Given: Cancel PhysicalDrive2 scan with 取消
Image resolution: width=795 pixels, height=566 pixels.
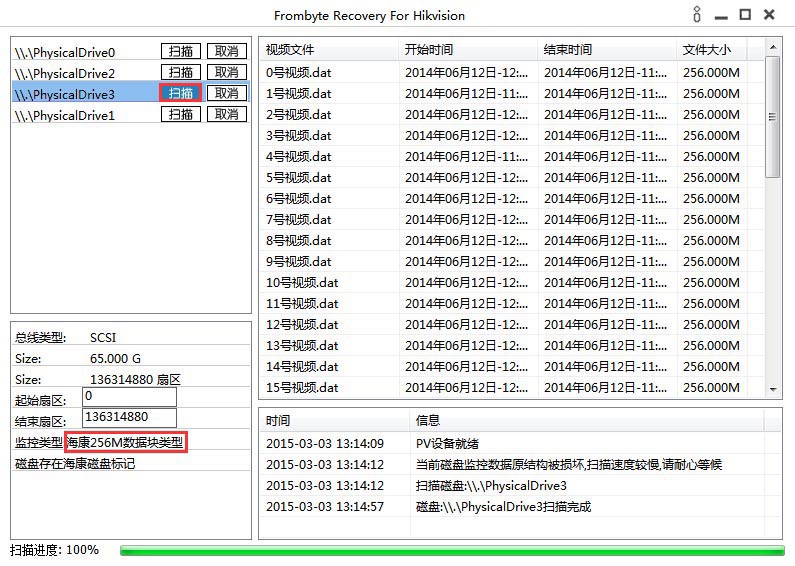Looking at the screenshot, I should click(x=227, y=72).
